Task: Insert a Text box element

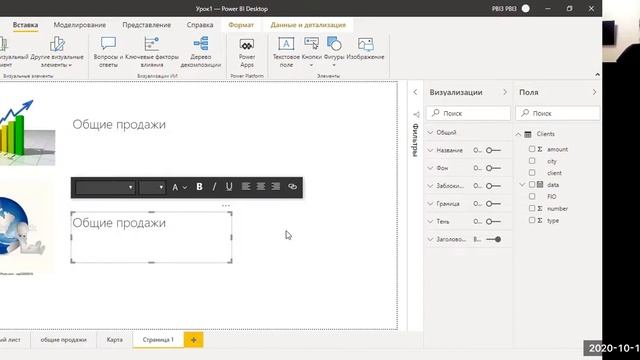Action: [x=286, y=52]
